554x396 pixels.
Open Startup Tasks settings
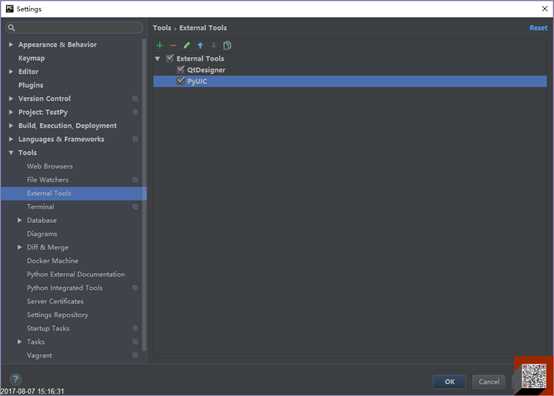tap(48, 328)
